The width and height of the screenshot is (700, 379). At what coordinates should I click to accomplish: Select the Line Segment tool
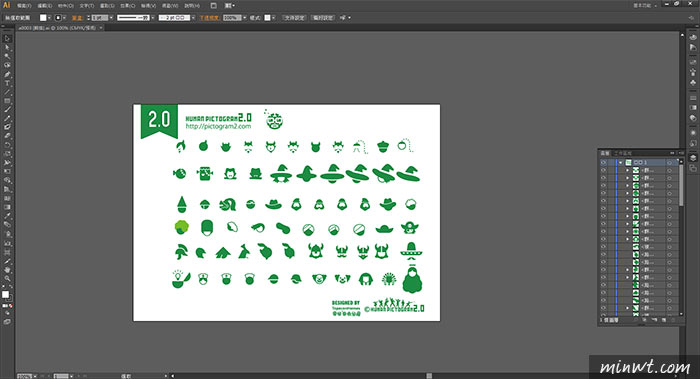point(7,92)
